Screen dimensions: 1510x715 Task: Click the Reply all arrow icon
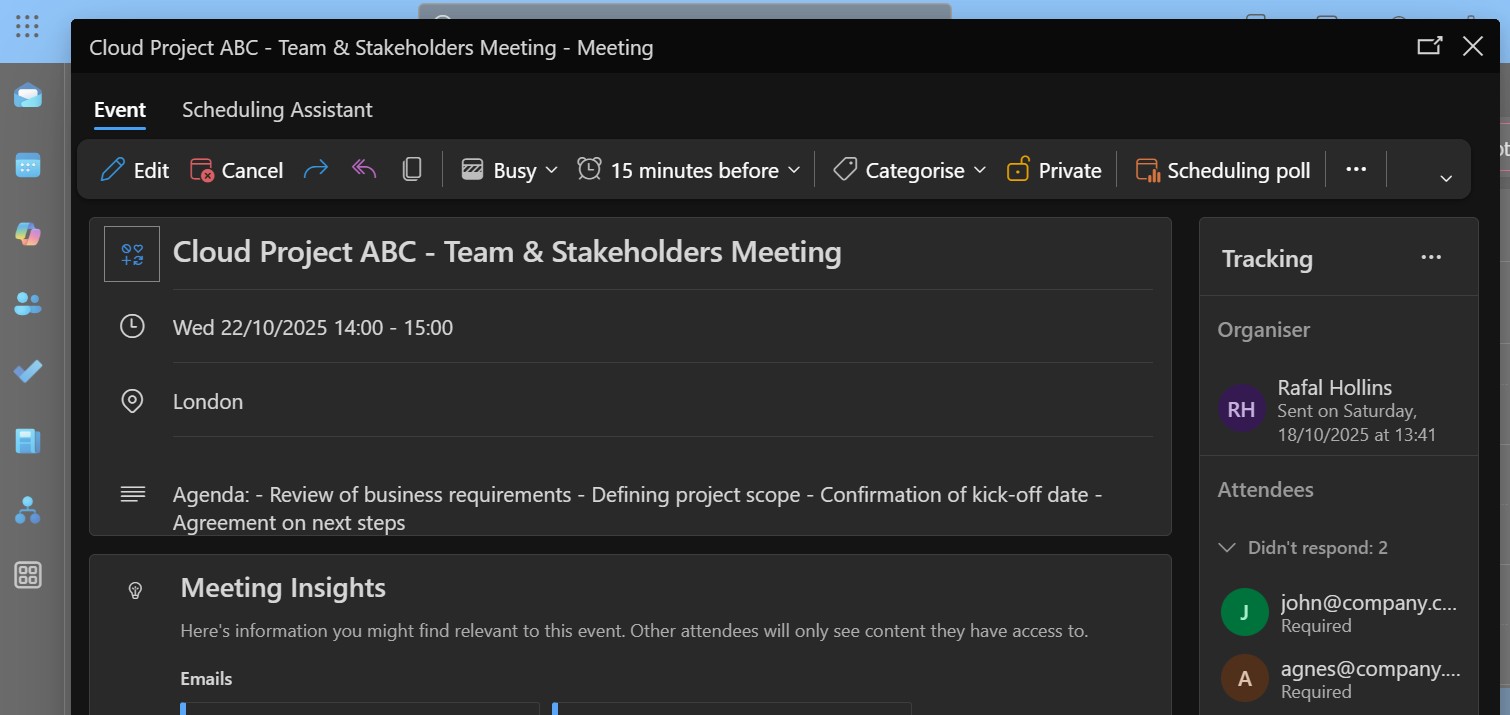point(364,170)
